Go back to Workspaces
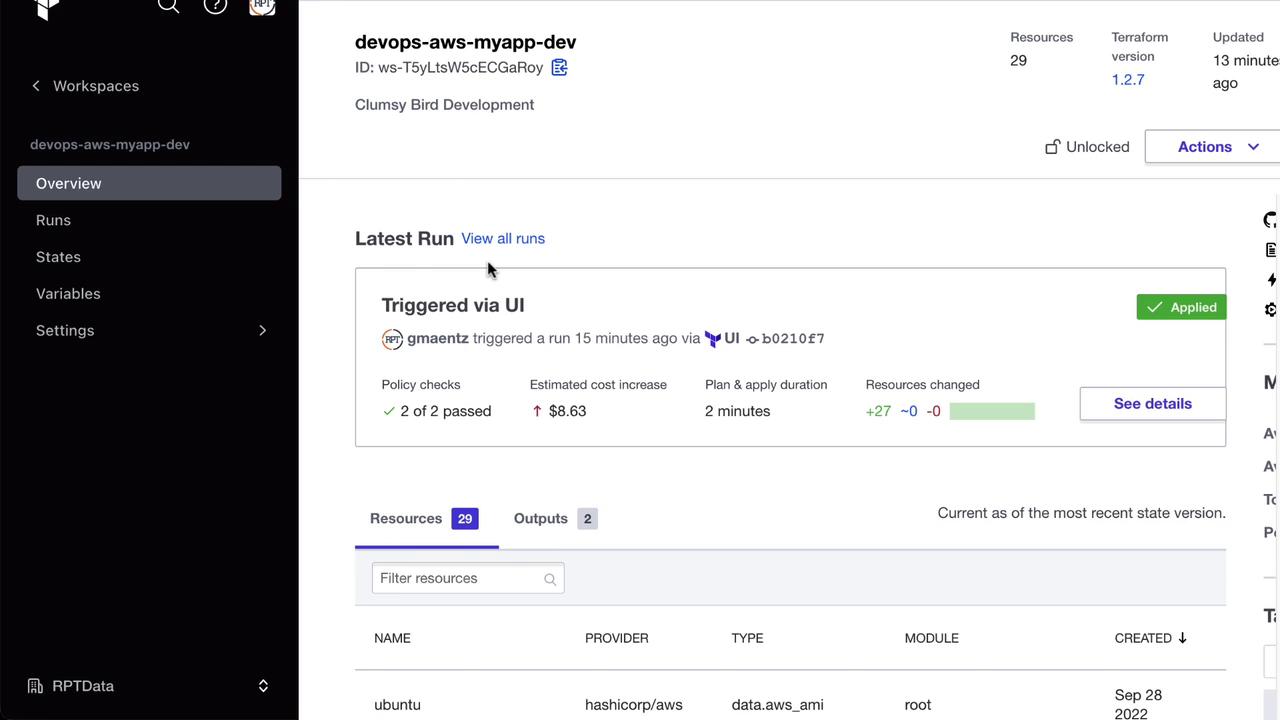 click(x=85, y=86)
